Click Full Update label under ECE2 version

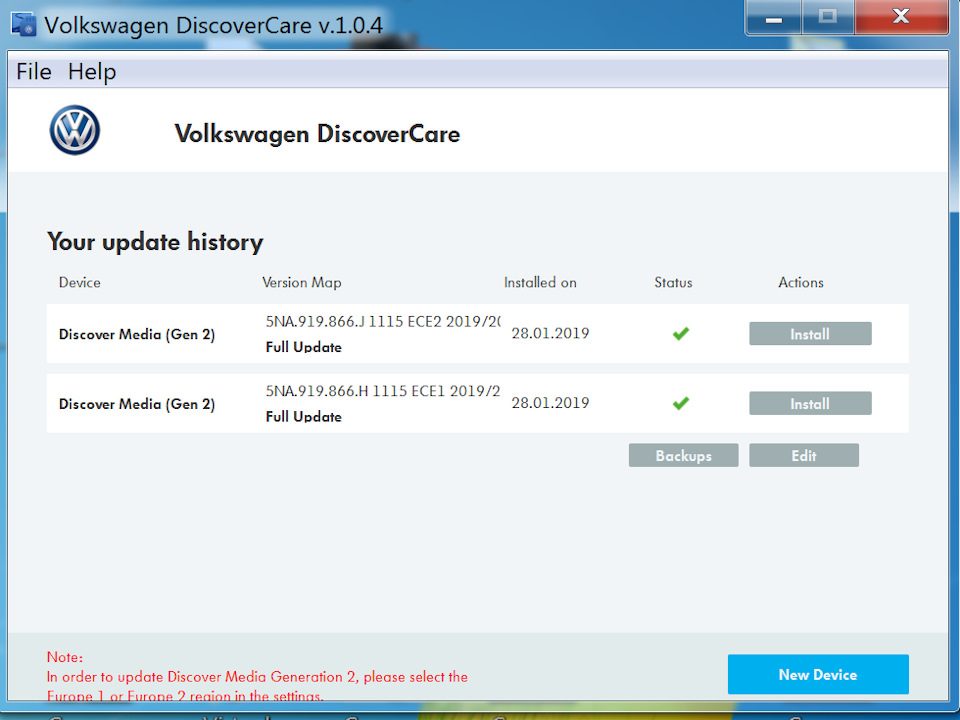(x=304, y=347)
